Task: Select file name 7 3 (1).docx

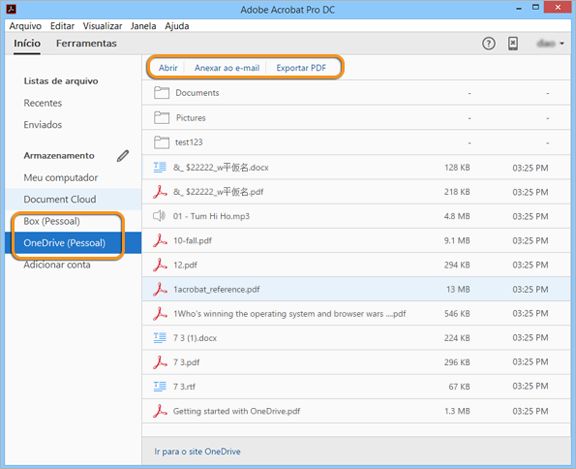Action: [x=195, y=338]
